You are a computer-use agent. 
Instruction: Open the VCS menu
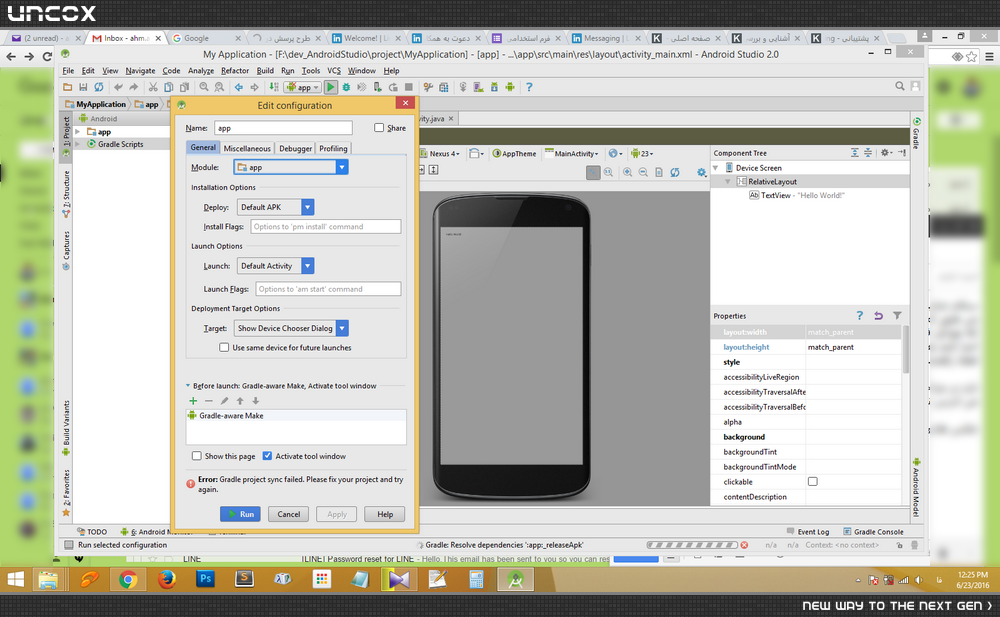334,71
